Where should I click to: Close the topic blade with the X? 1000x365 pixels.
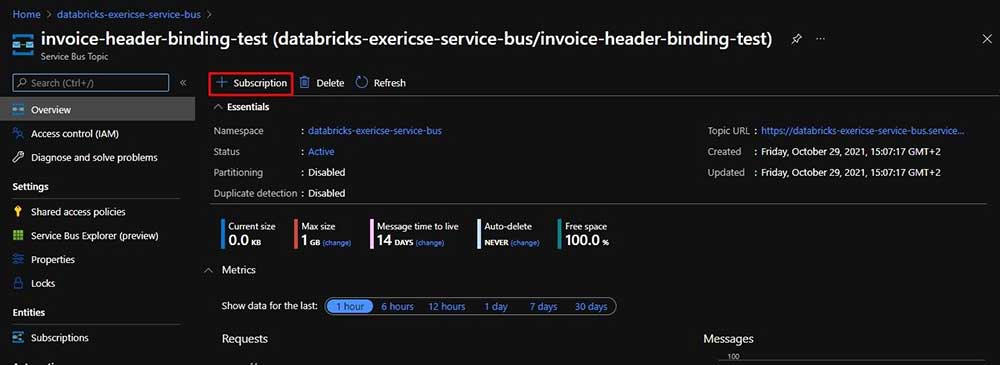[x=987, y=39]
